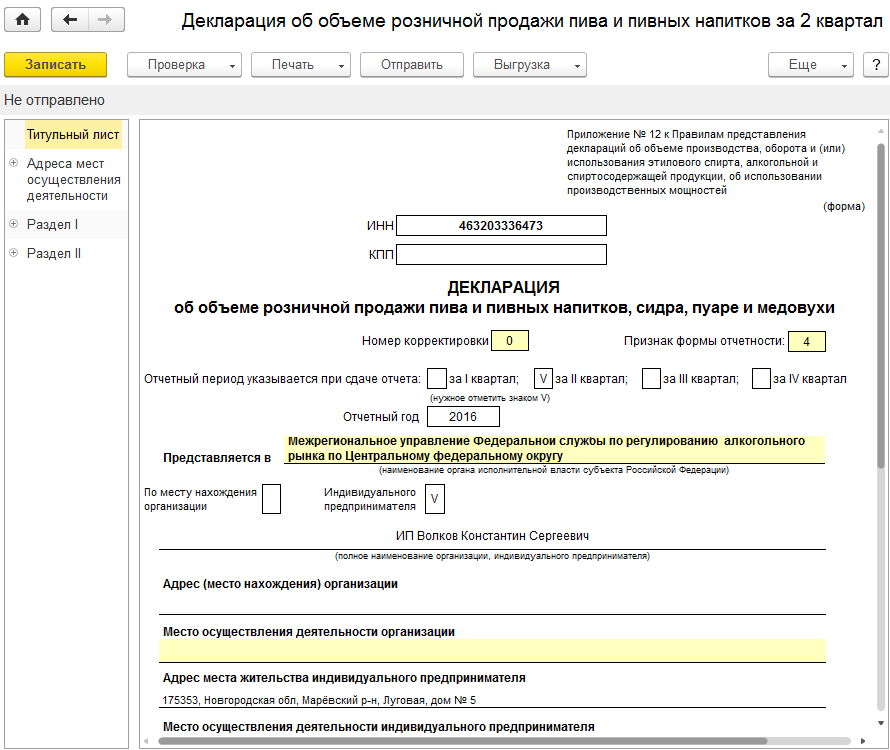The height and width of the screenshot is (750, 890).
Task: Check the за IV квартал box
Action: [x=761, y=379]
